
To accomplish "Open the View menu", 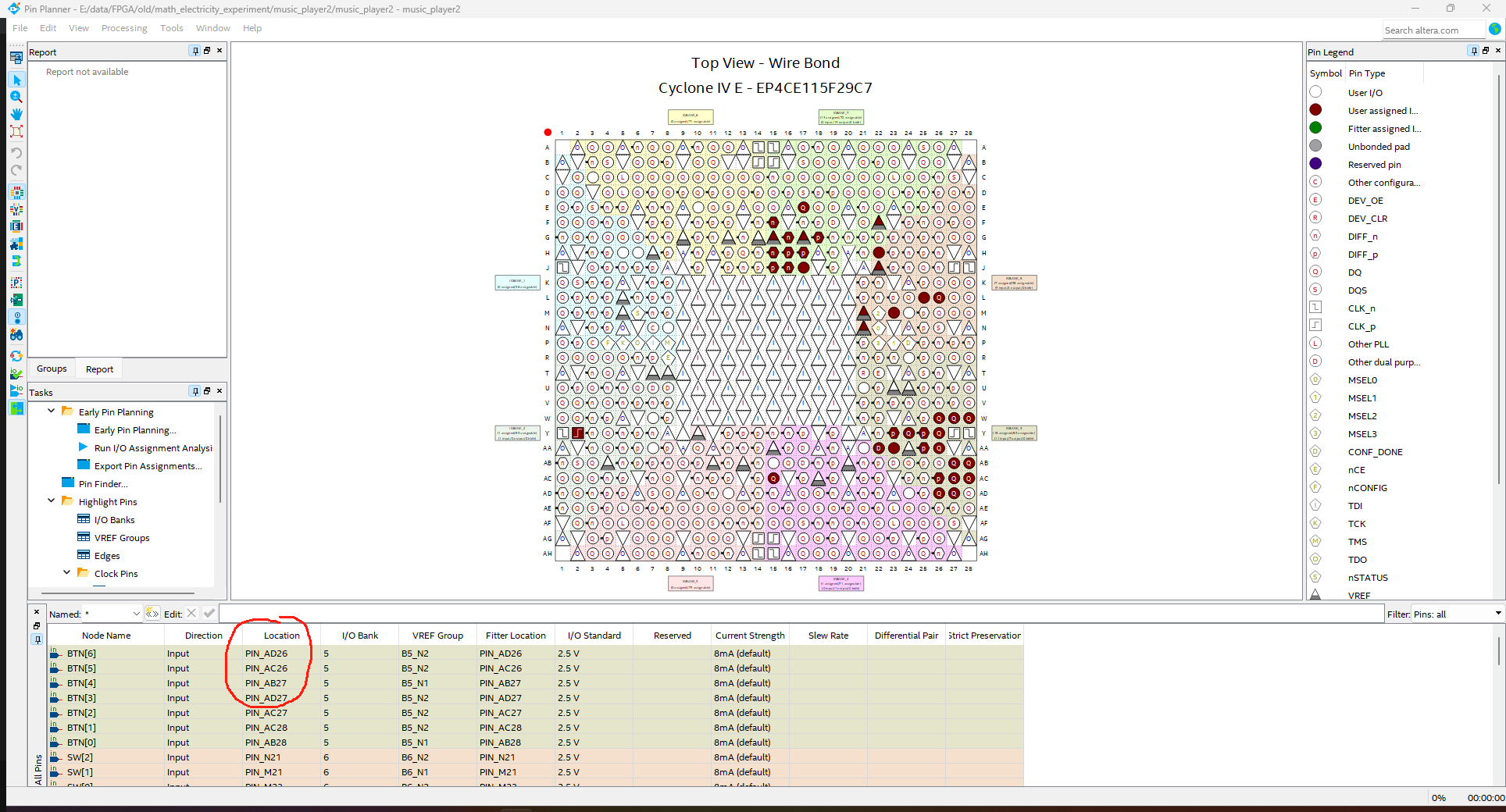I will [79, 28].
